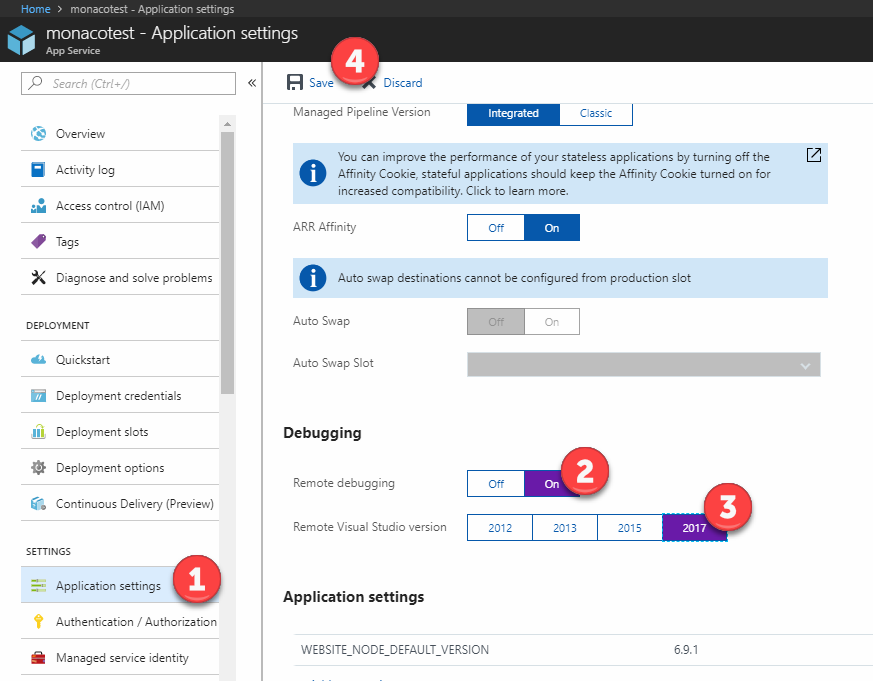Click the Activity log icon
Screen dimensions: 873x681
click(38, 169)
